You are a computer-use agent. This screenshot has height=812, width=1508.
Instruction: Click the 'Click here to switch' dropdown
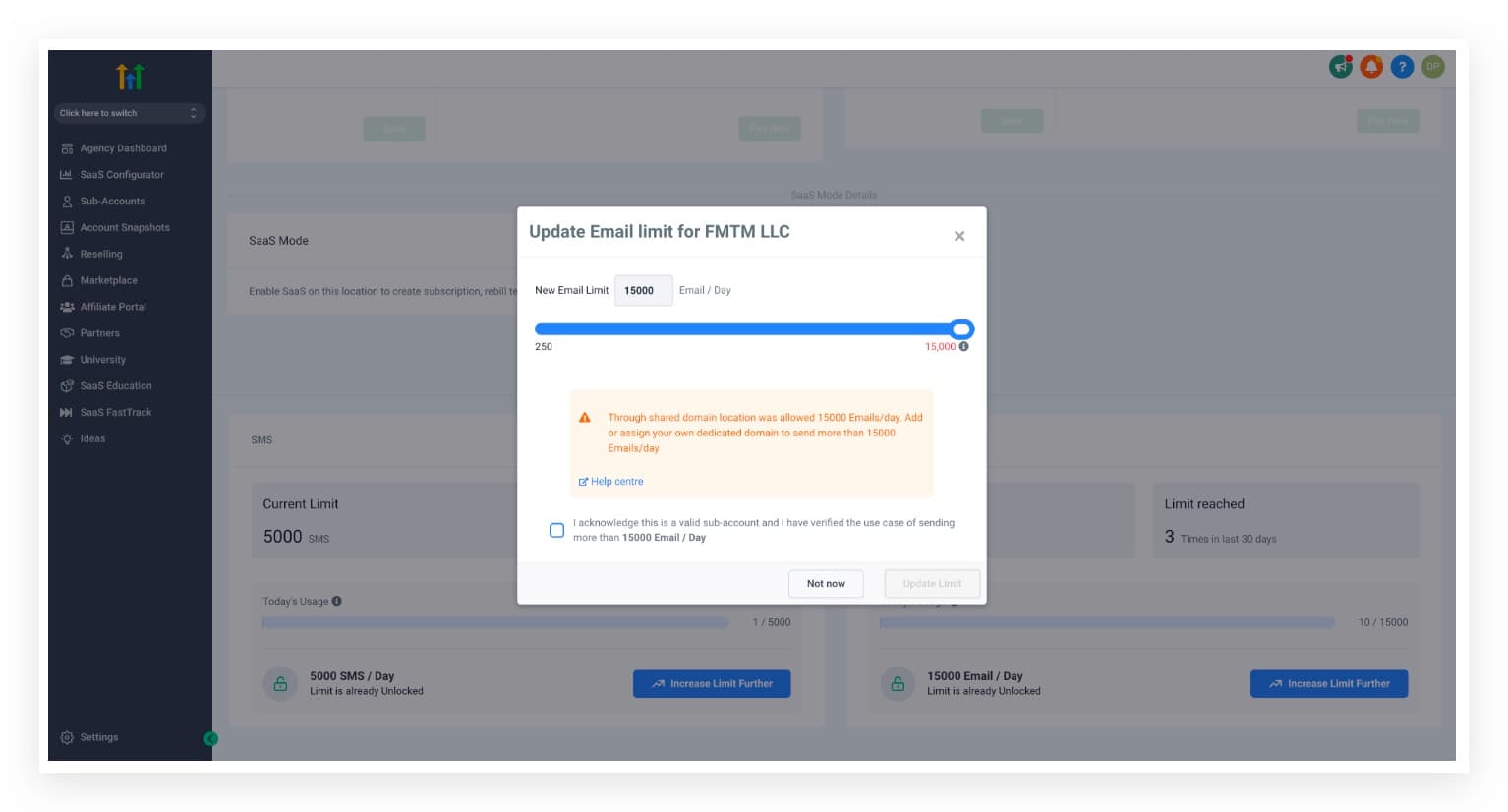coord(129,113)
